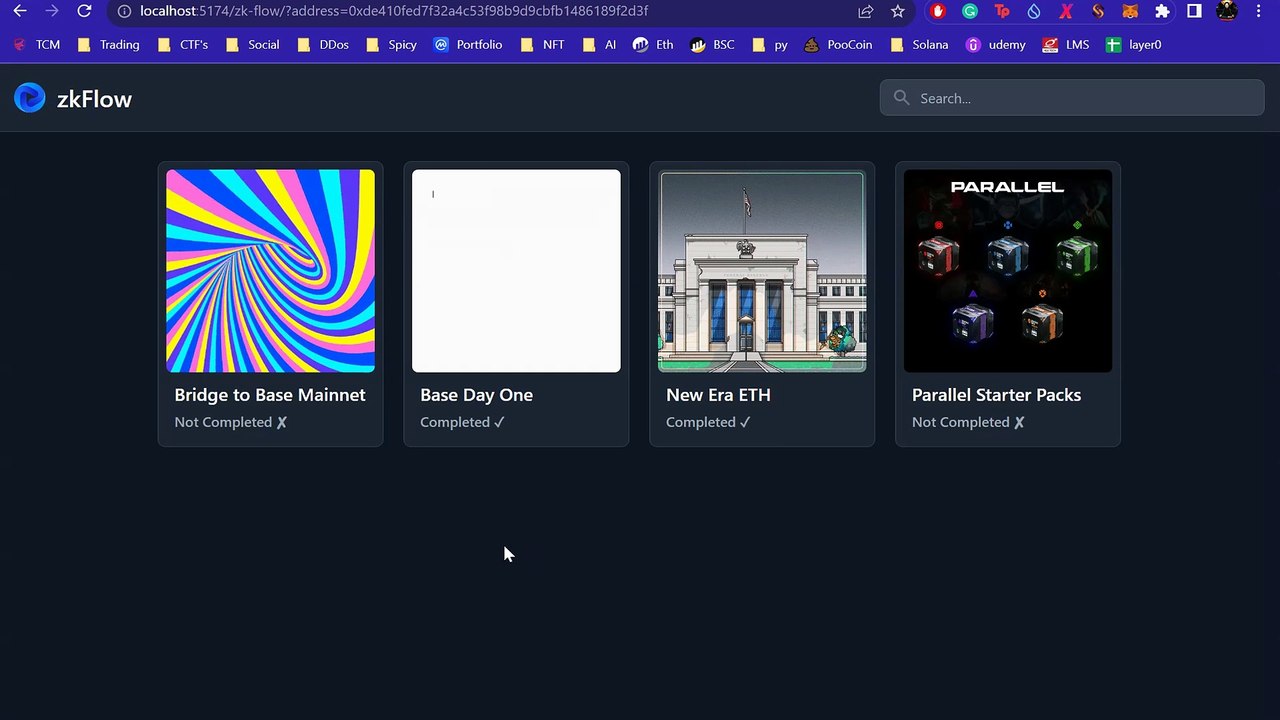Open the orange S wallet extension
The image size is (1280, 720).
pyautogui.click(x=1098, y=11)
